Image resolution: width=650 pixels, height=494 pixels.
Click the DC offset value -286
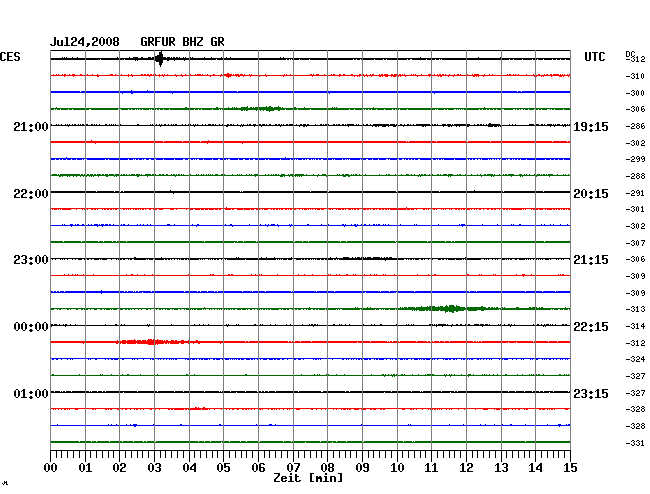pyautogui.click(x=635, y=126)
